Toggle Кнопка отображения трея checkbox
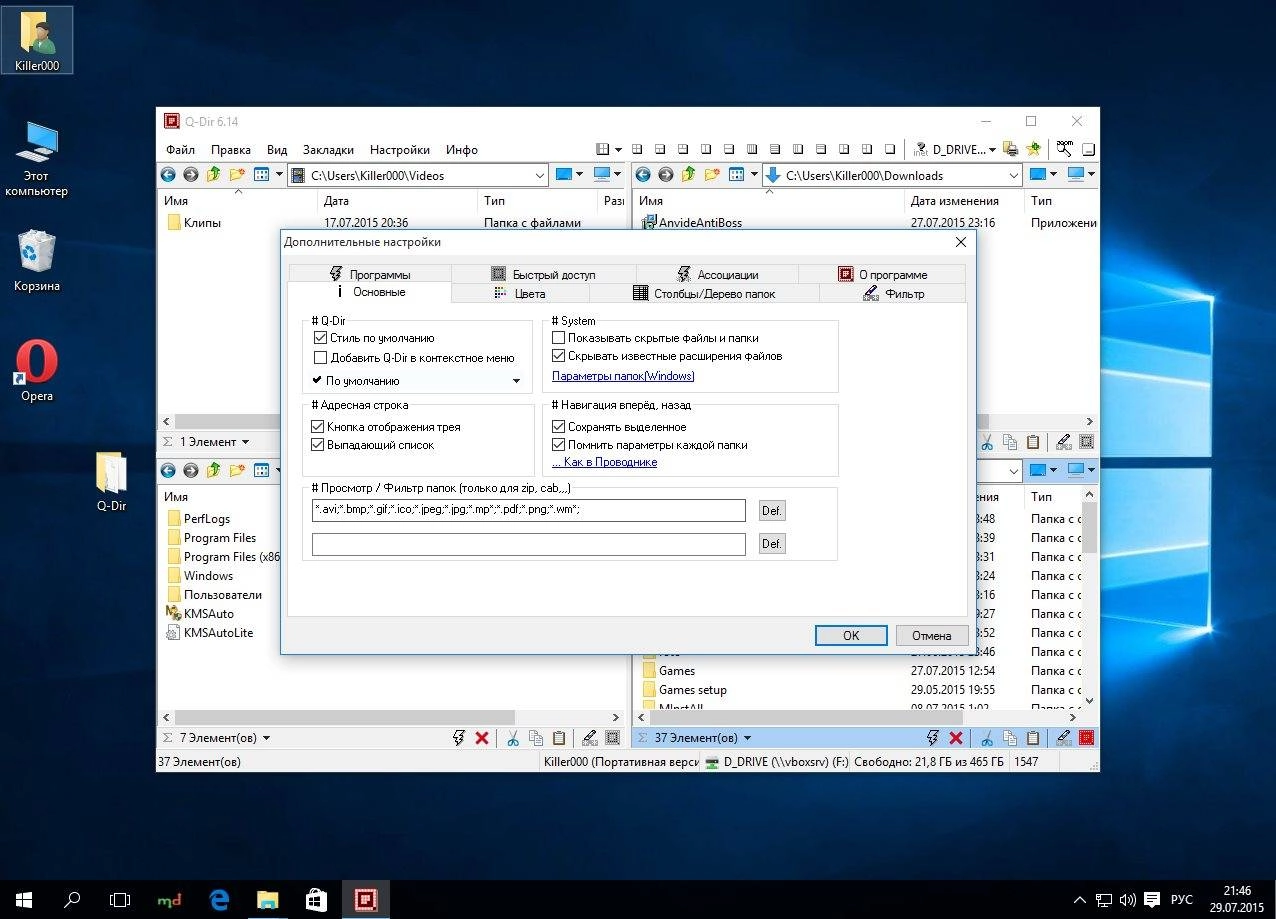The height and width of the screenshot is (919, 1276). click(318, 427)
